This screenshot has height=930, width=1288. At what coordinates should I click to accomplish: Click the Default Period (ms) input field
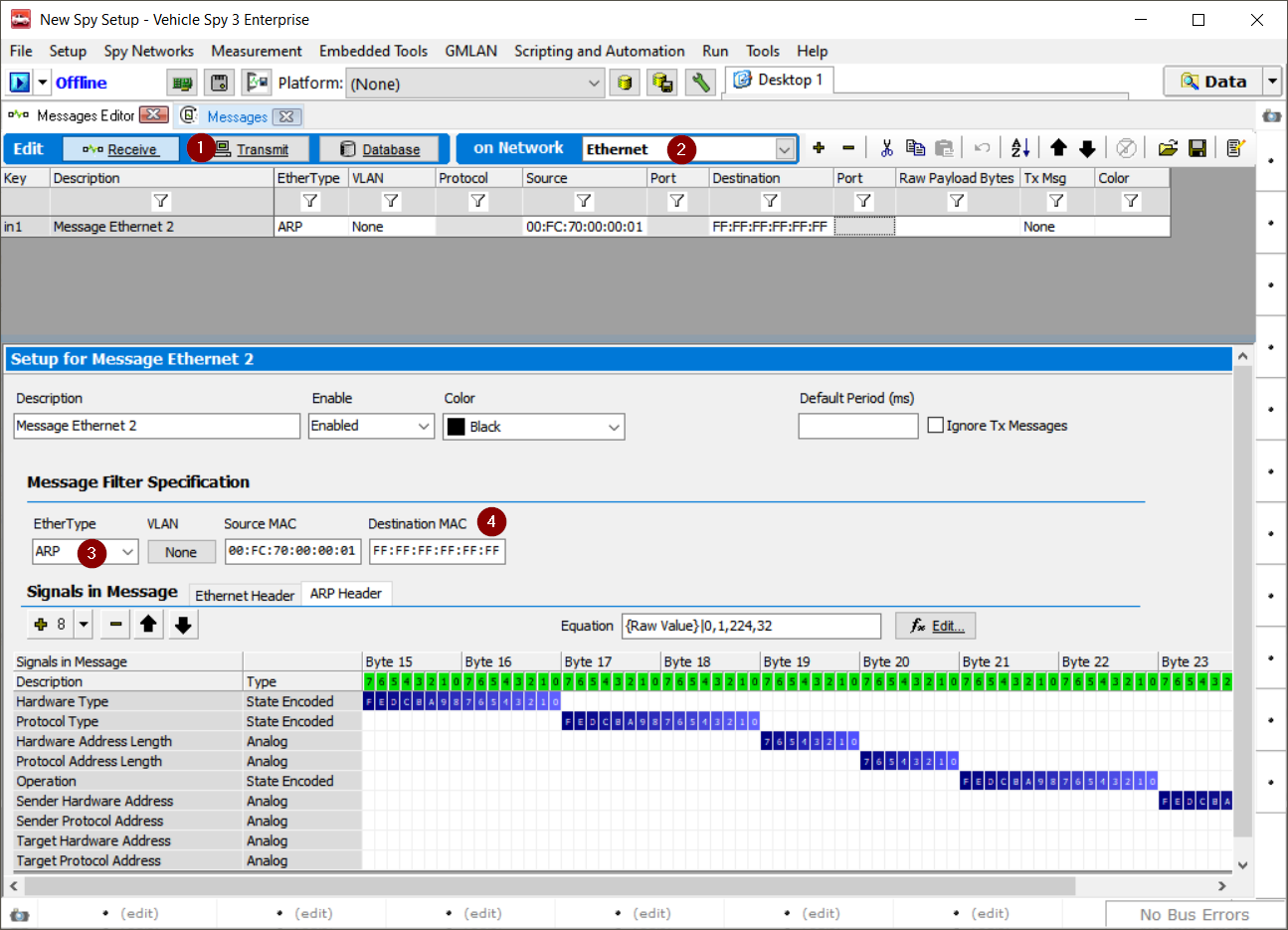pyautogui.click(x=858, y=426)
